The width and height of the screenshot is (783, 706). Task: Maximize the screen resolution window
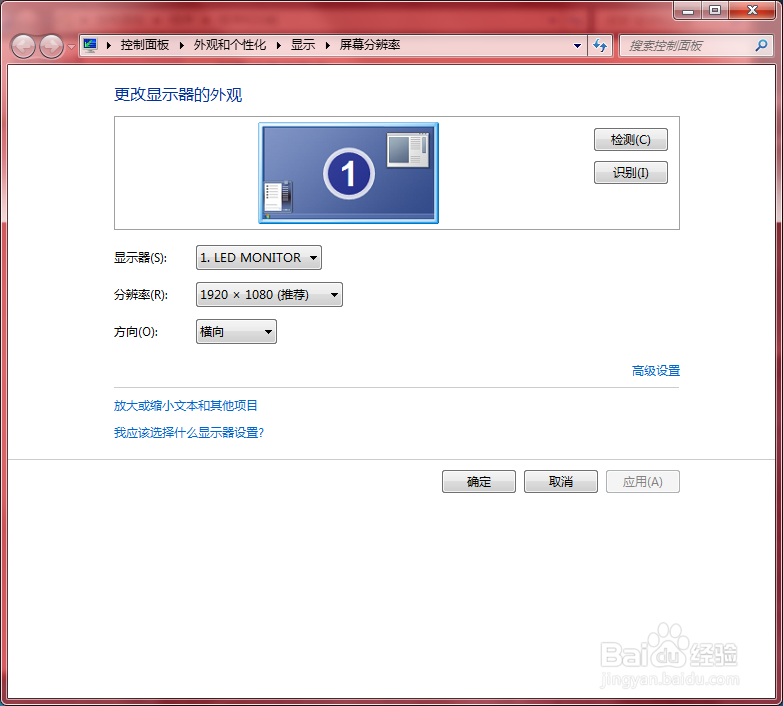click(715, 10)
